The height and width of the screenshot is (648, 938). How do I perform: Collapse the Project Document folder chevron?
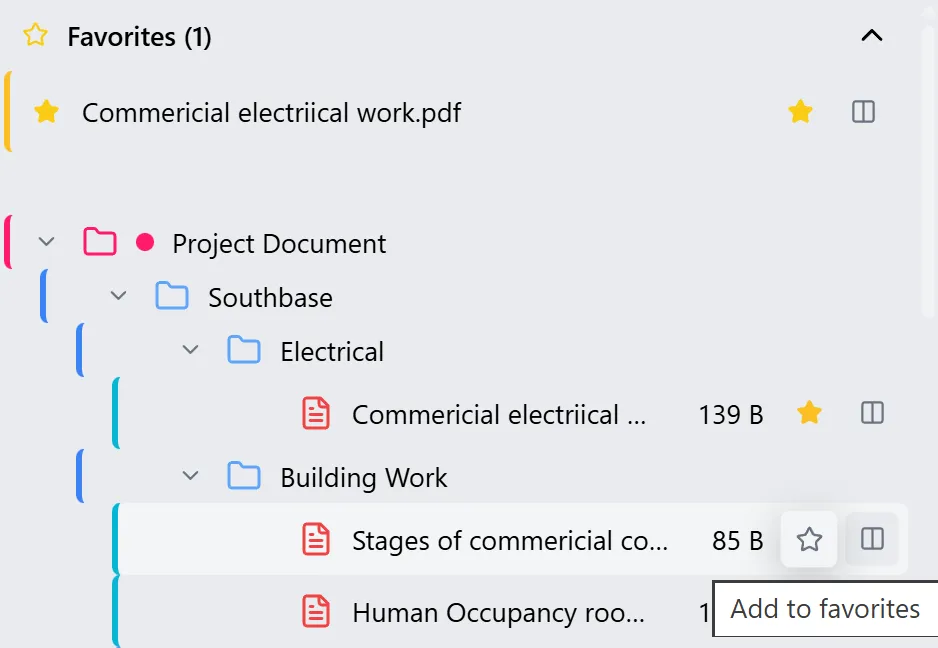[45, 242]
